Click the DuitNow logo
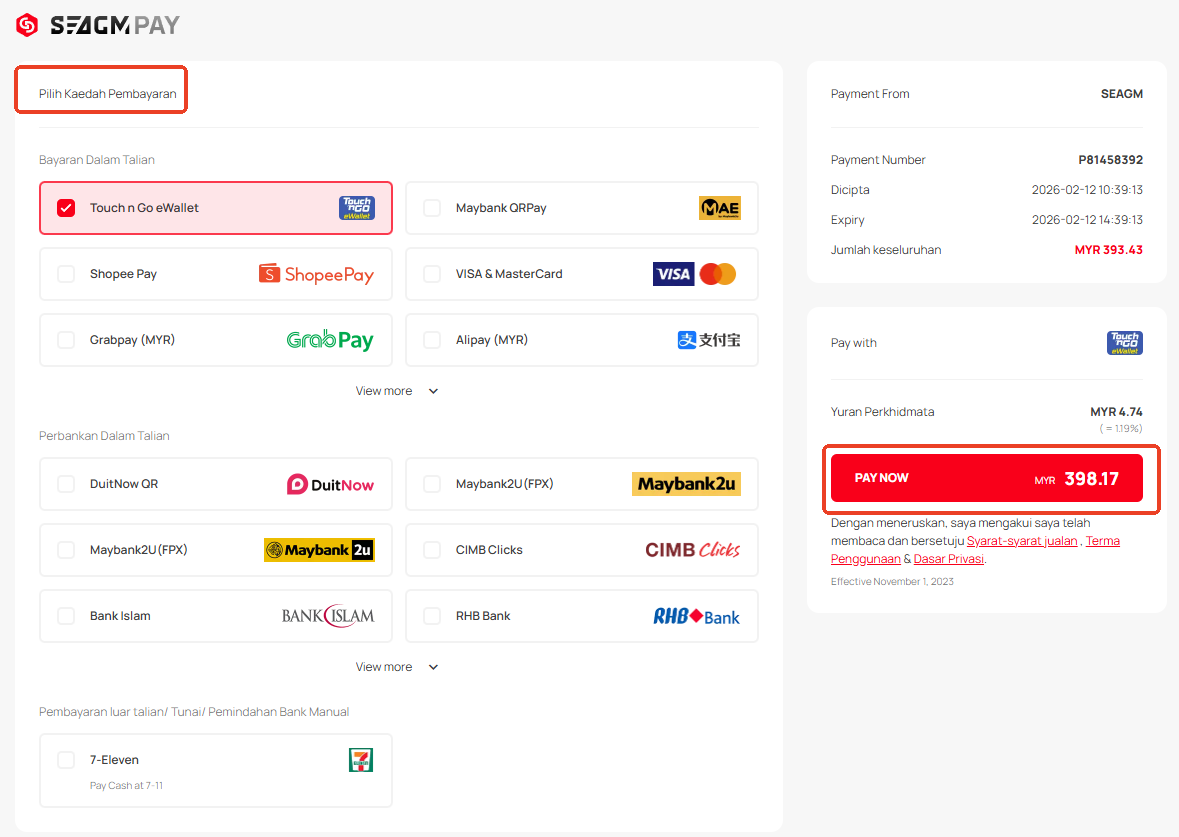The width and height of the screenshot is (1179, 837). [x=330, y=484]
